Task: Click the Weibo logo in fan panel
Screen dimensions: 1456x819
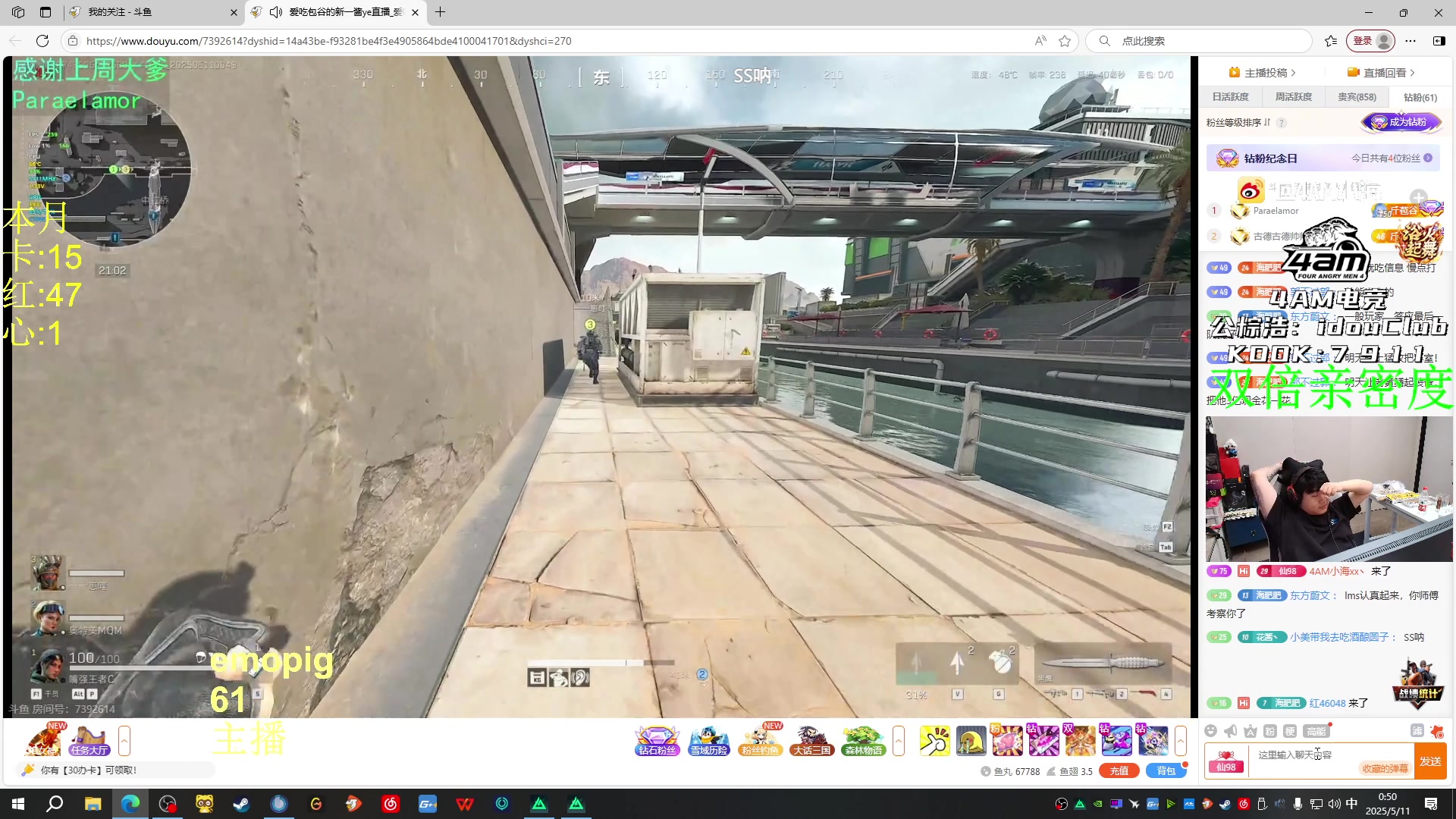Action: tap(1250, 190)
